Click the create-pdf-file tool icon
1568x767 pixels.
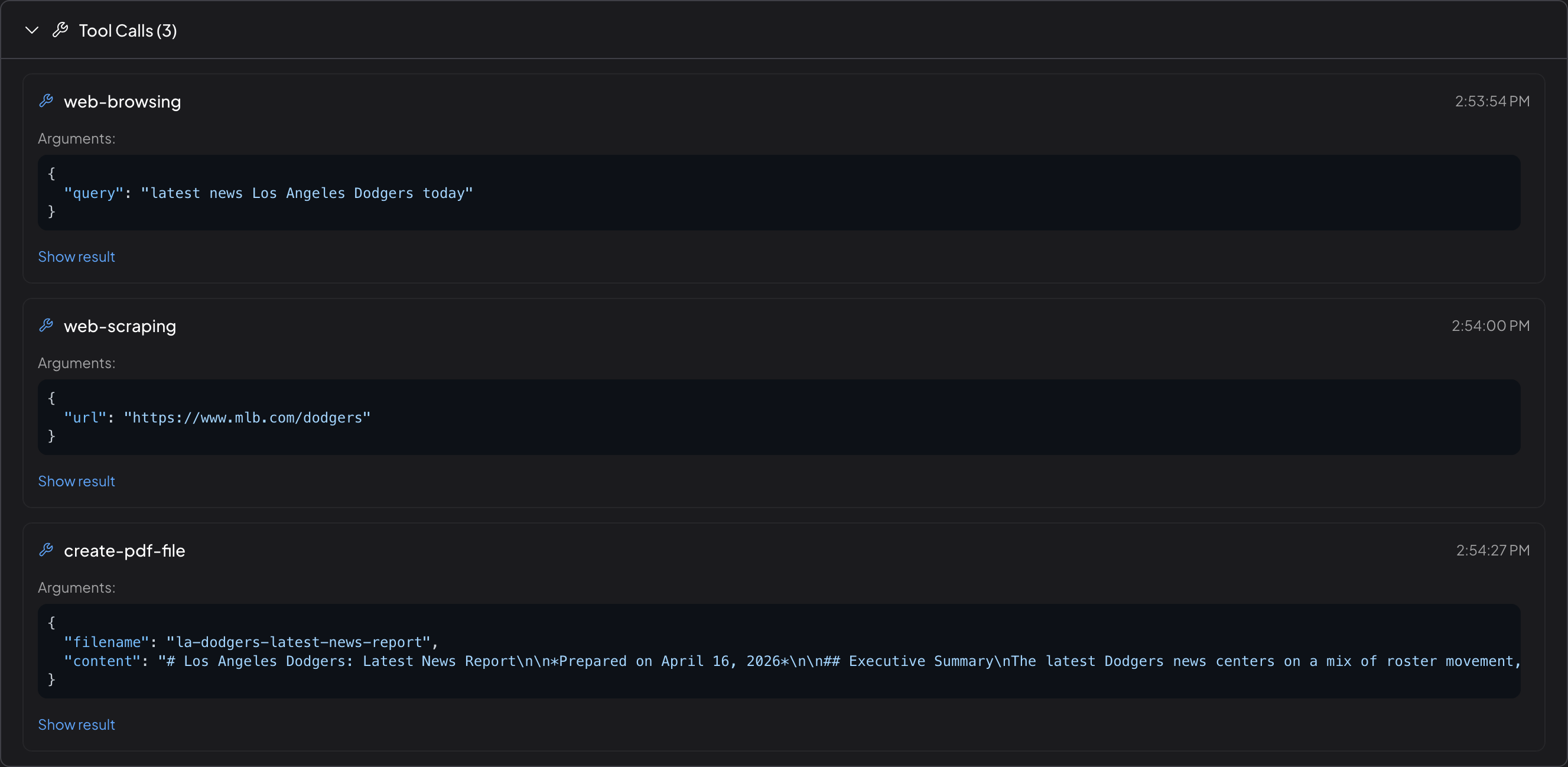click(x=45, y=550)
